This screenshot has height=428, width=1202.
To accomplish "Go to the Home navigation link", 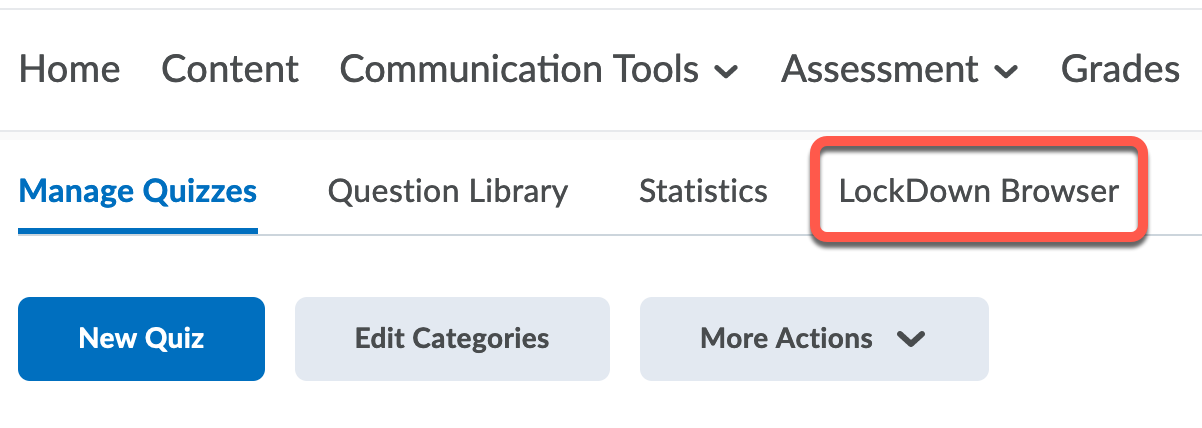I will [x=70, y=69].
